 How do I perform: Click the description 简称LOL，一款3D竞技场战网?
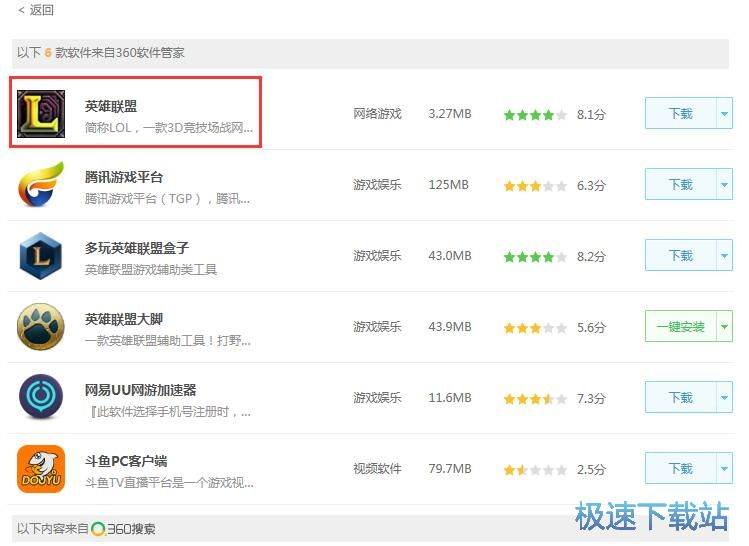169,128
